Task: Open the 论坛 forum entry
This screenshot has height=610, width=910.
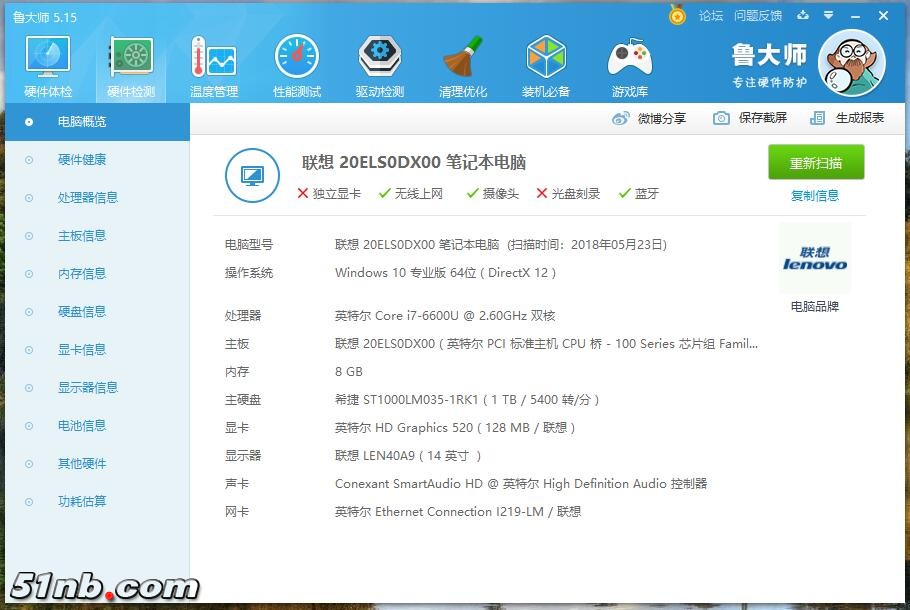Action: point(709,16)
